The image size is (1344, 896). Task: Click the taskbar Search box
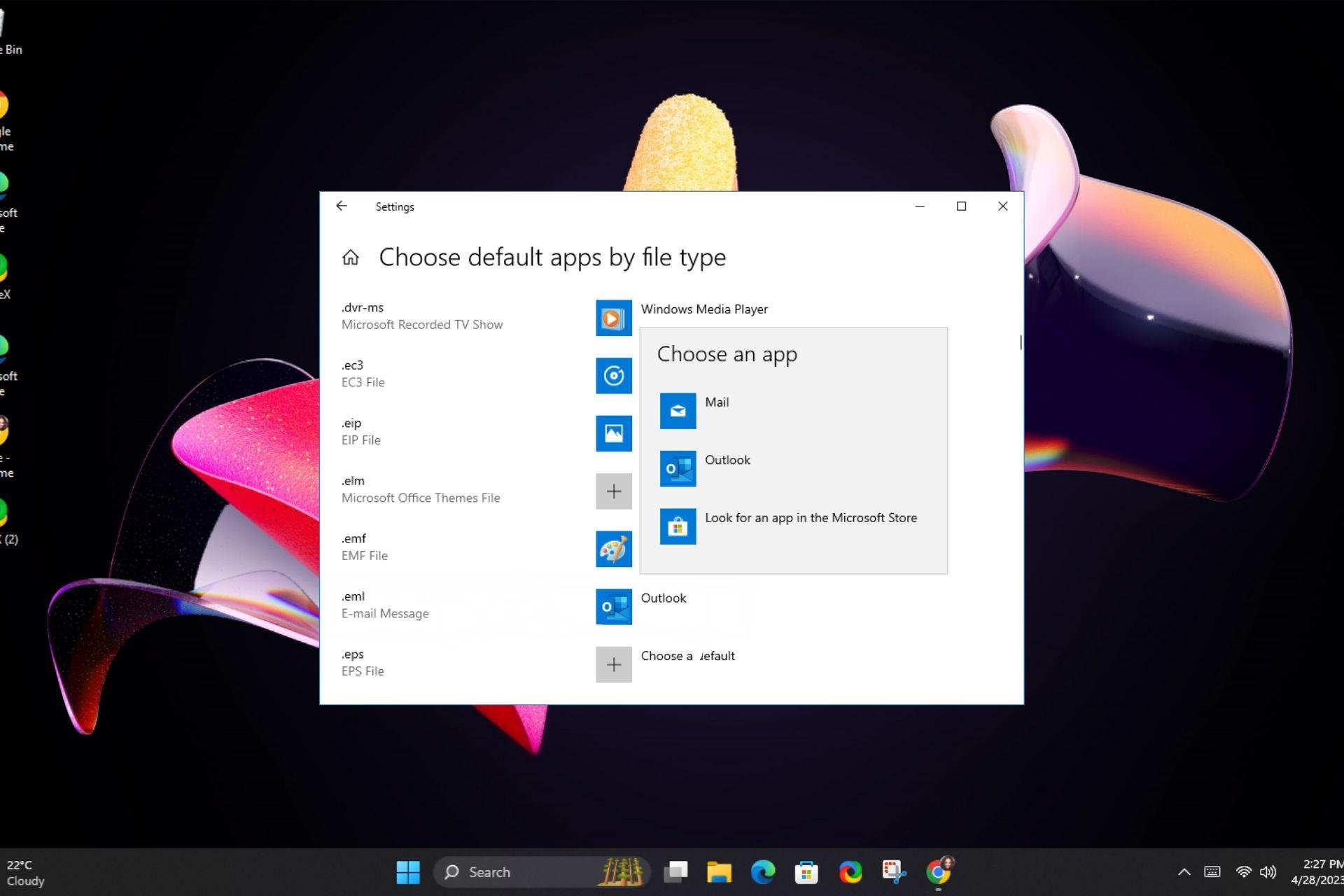pyautogui.click(x=542, y=872)
